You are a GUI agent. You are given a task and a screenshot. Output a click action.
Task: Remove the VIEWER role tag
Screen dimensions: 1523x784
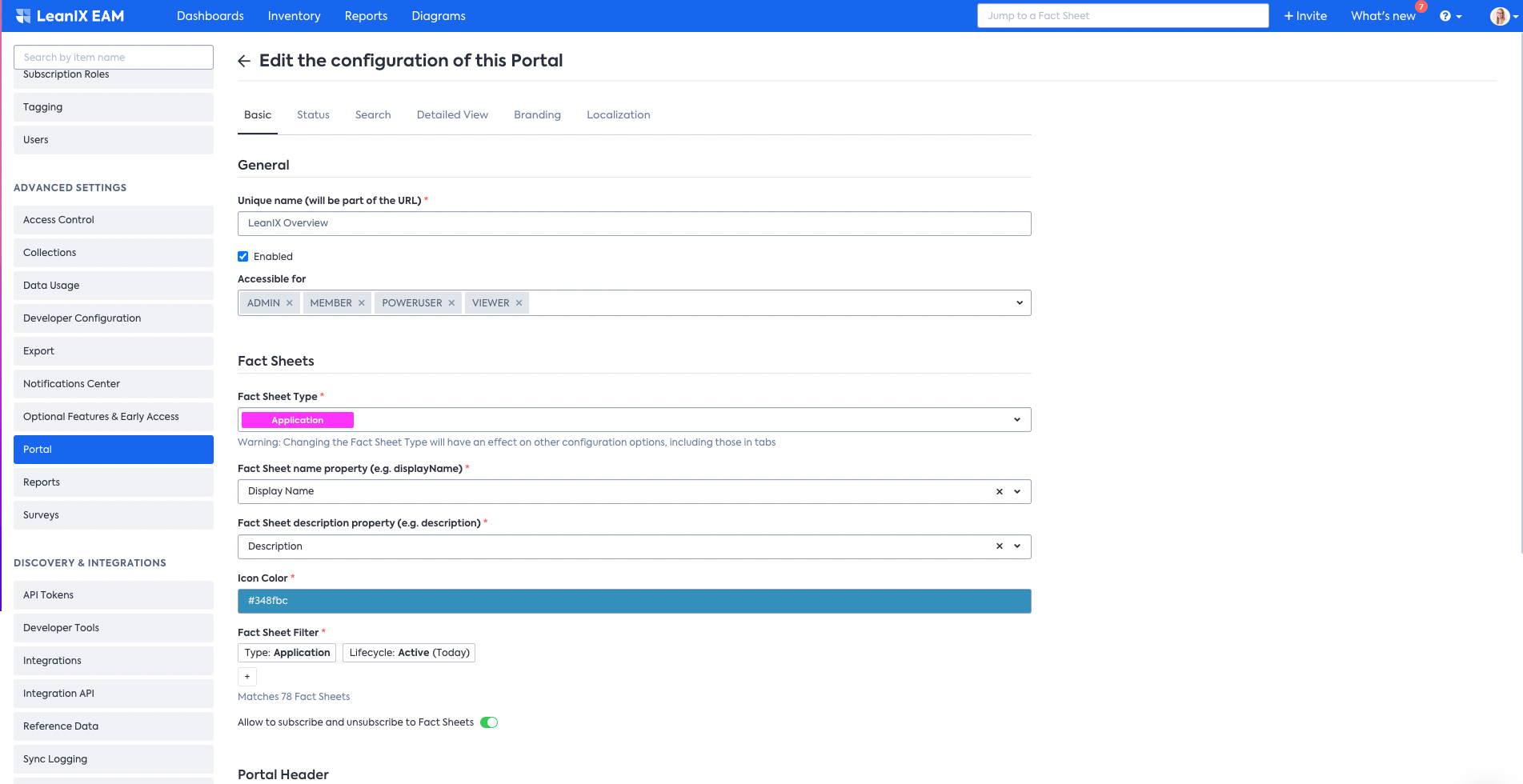coord(519,303)
